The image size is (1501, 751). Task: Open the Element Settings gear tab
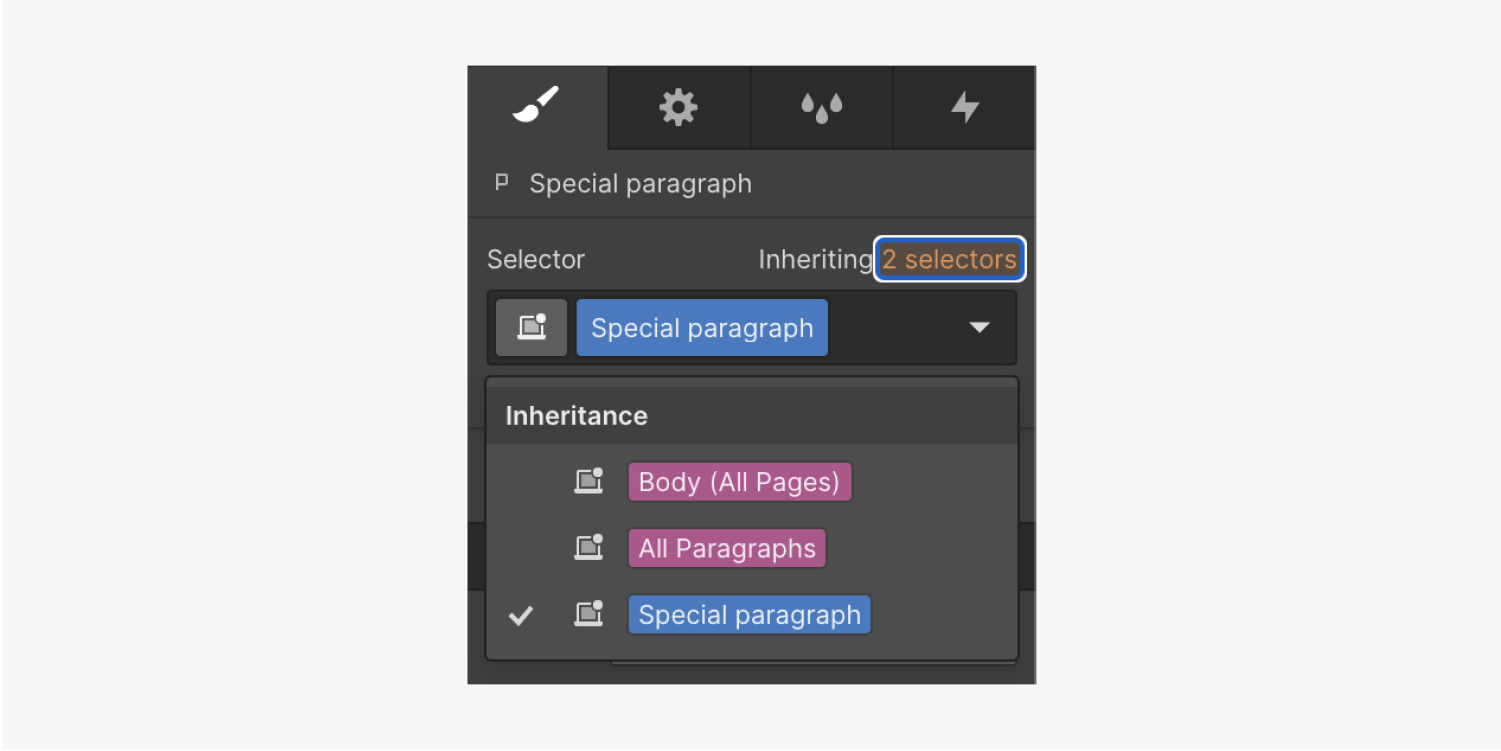678,107
